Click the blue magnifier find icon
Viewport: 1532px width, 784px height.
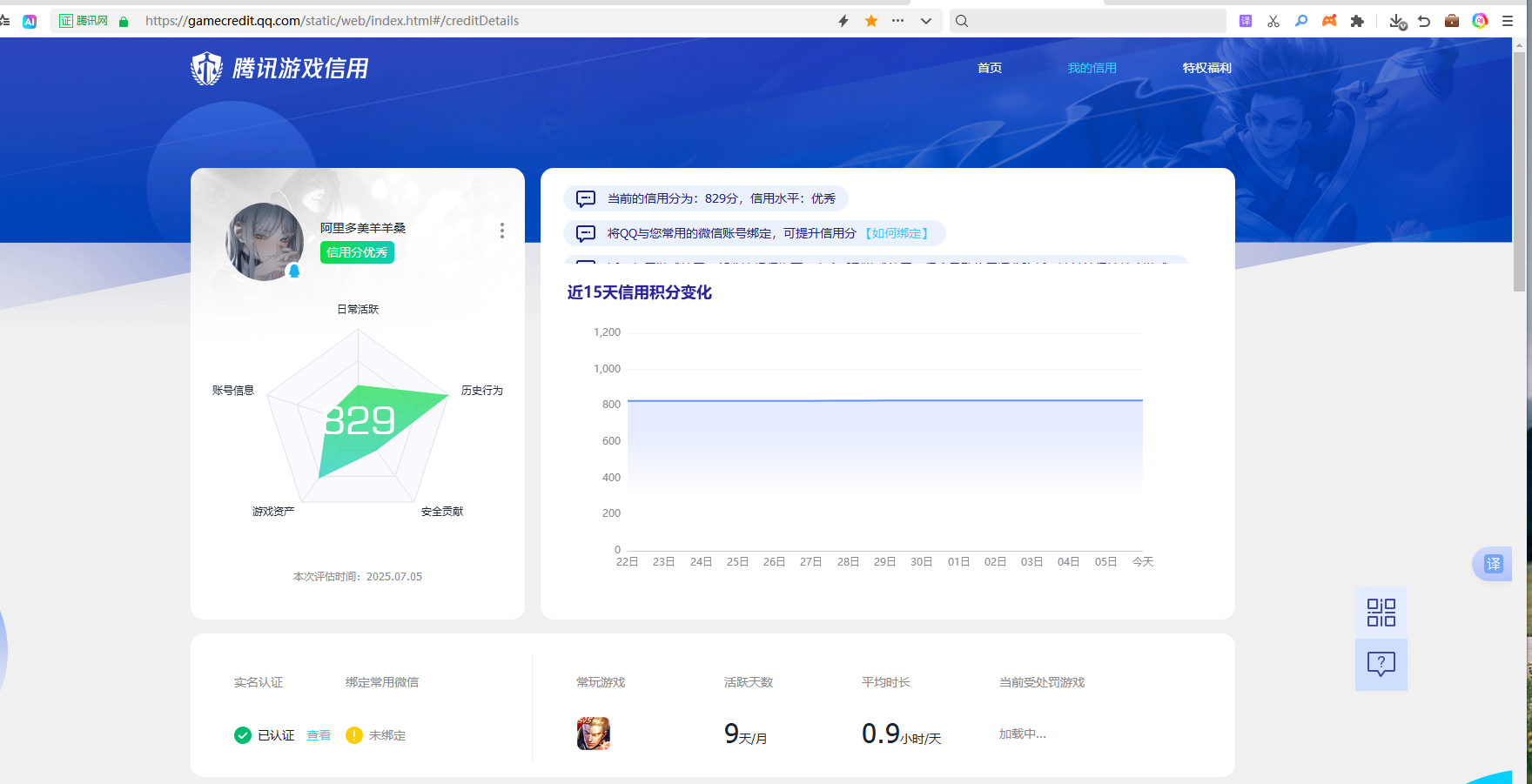coord(1301,21)
